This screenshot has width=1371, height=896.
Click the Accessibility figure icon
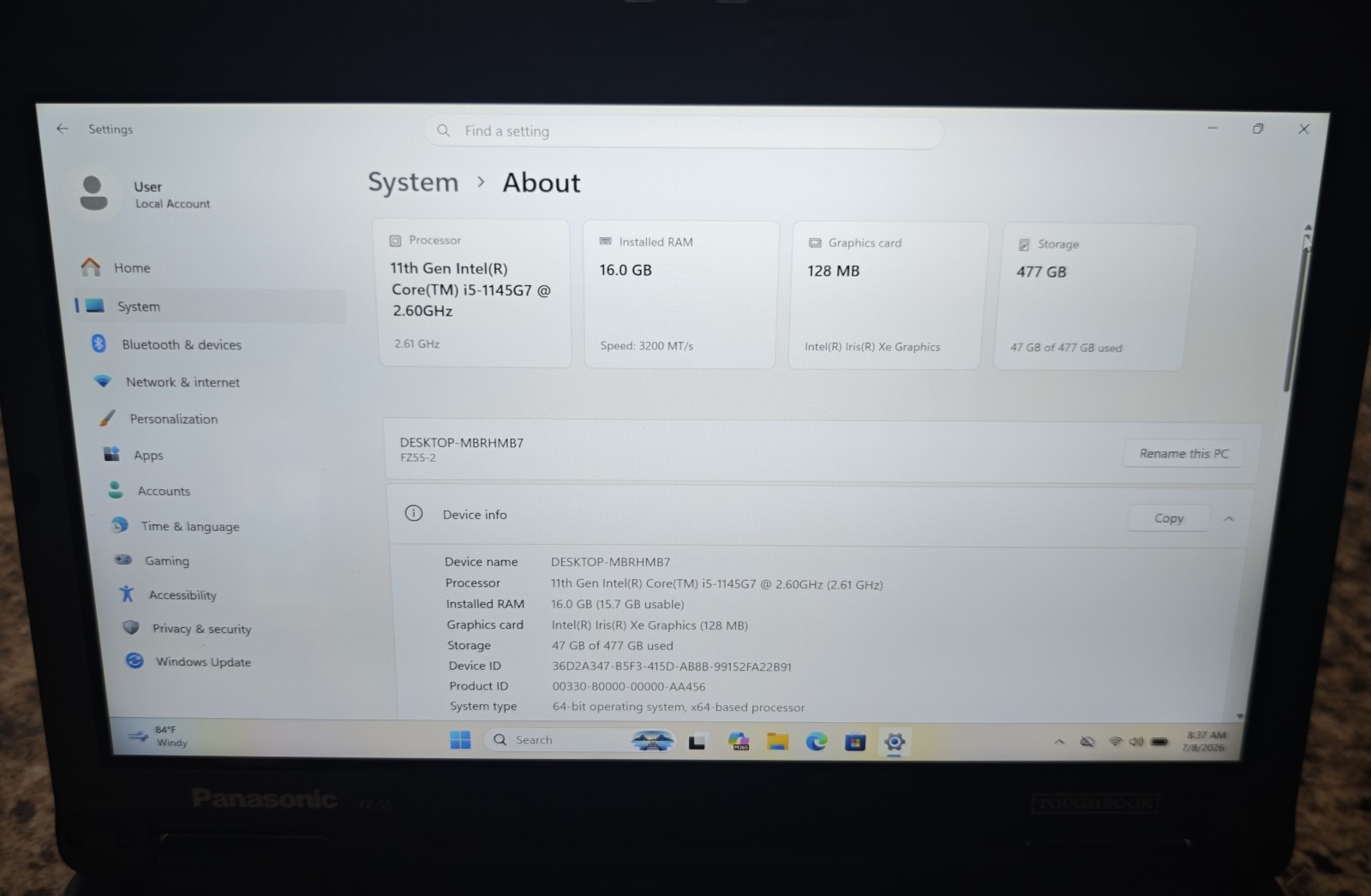point(127,594)
